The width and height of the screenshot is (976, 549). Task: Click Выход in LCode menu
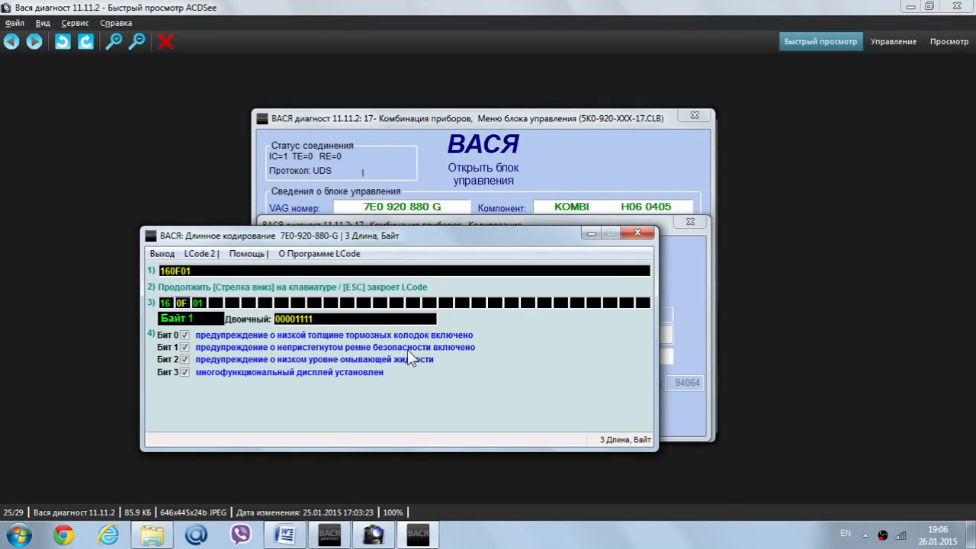tap(162, 254)
